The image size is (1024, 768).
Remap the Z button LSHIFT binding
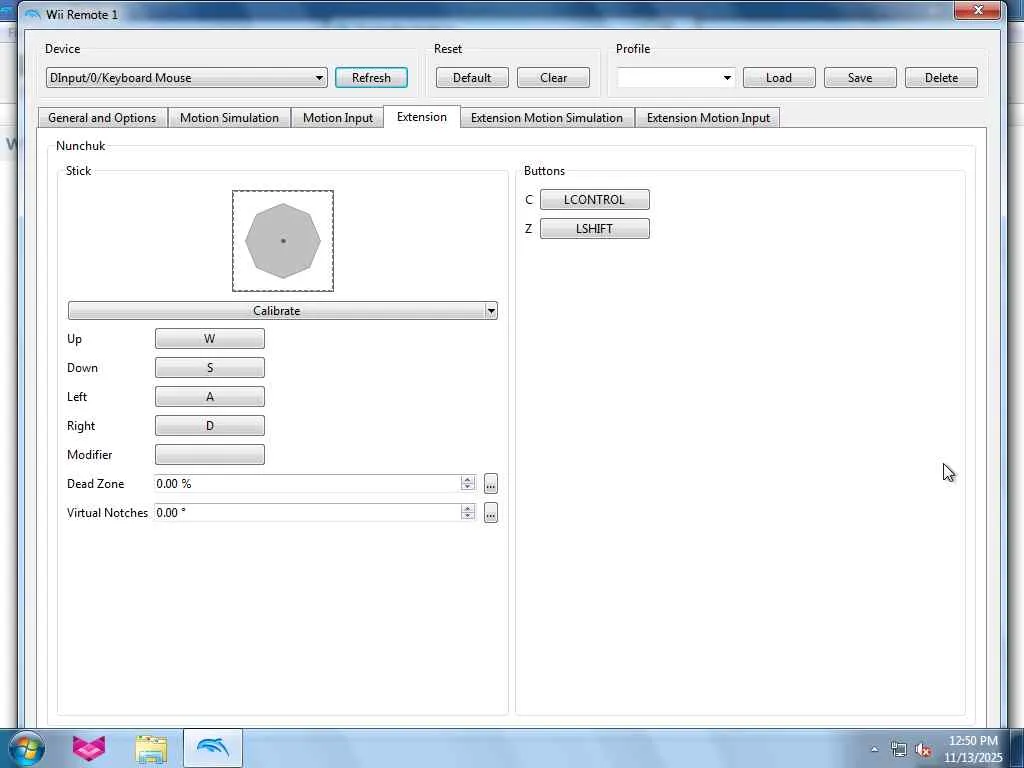pyautogui.click(x=595, y=229)
